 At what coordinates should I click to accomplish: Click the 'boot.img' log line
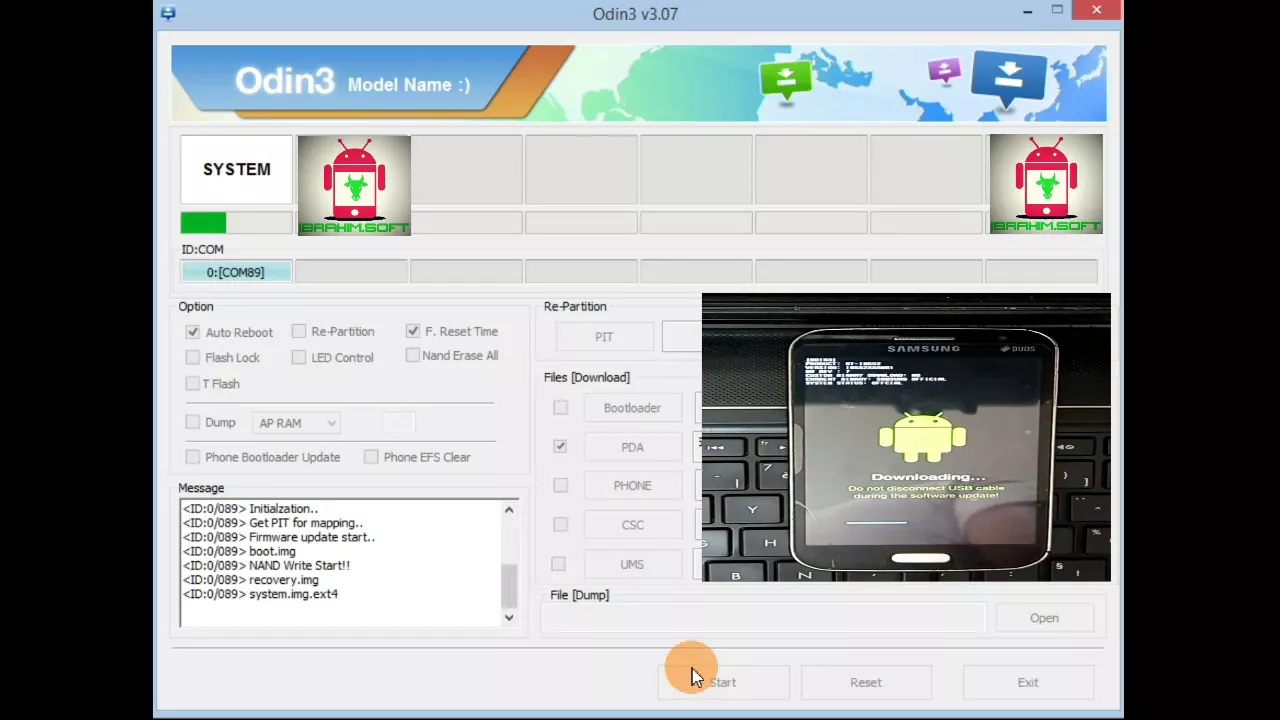(239, 551)
